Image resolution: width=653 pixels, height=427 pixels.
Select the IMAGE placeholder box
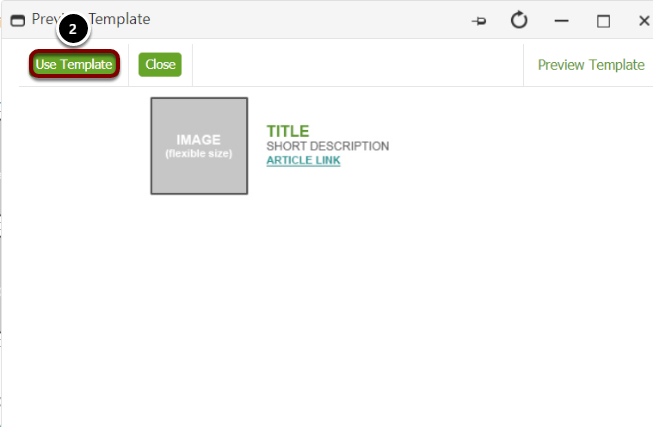pos(199,146)
